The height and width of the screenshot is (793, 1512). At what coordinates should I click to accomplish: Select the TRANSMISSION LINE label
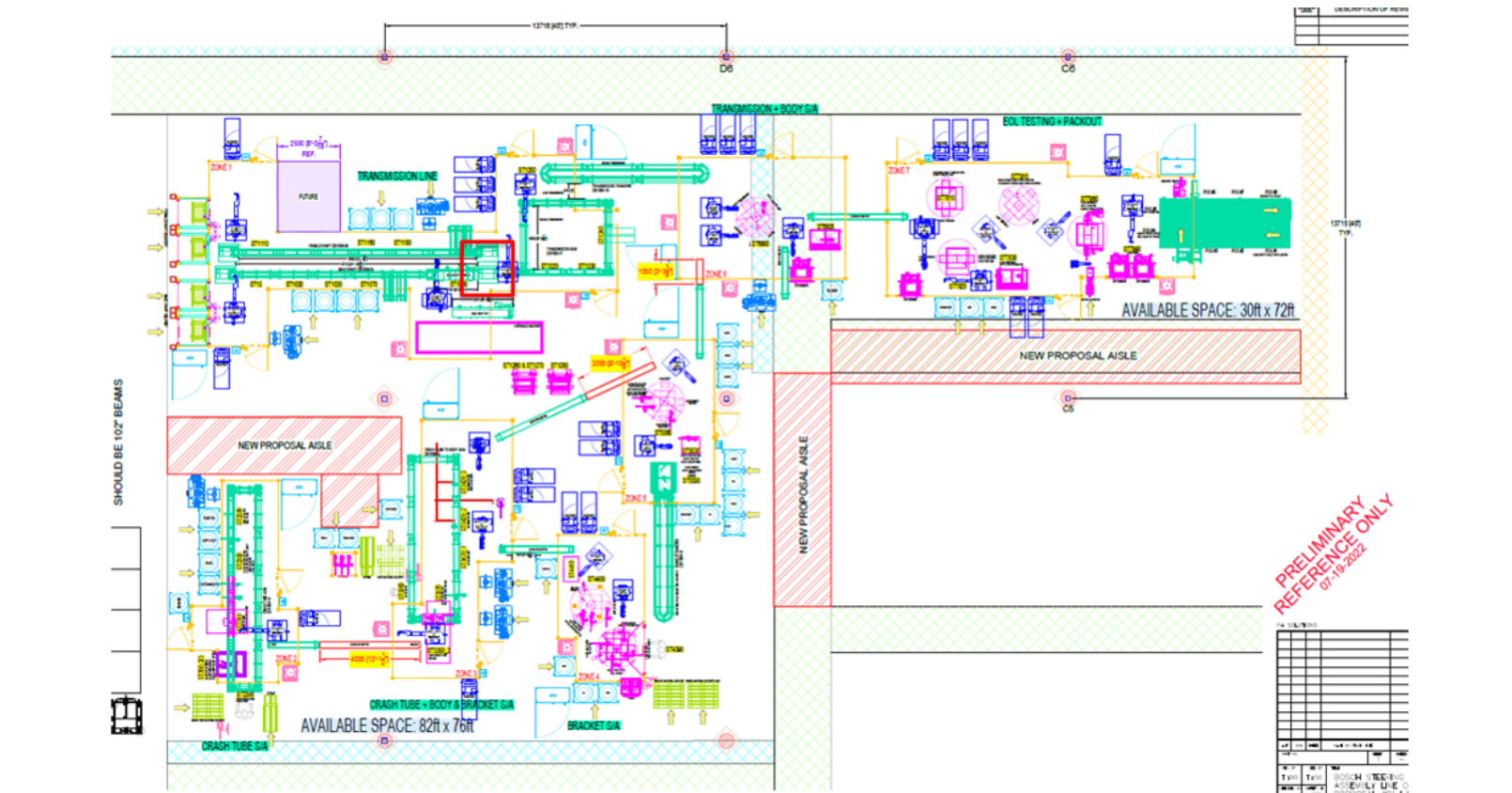397,176
